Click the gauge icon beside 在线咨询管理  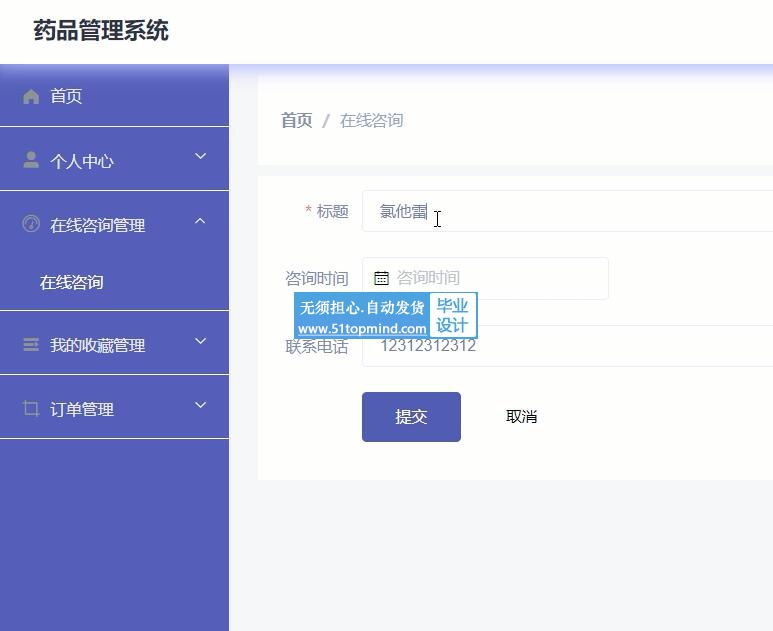[x=31, y=224]
